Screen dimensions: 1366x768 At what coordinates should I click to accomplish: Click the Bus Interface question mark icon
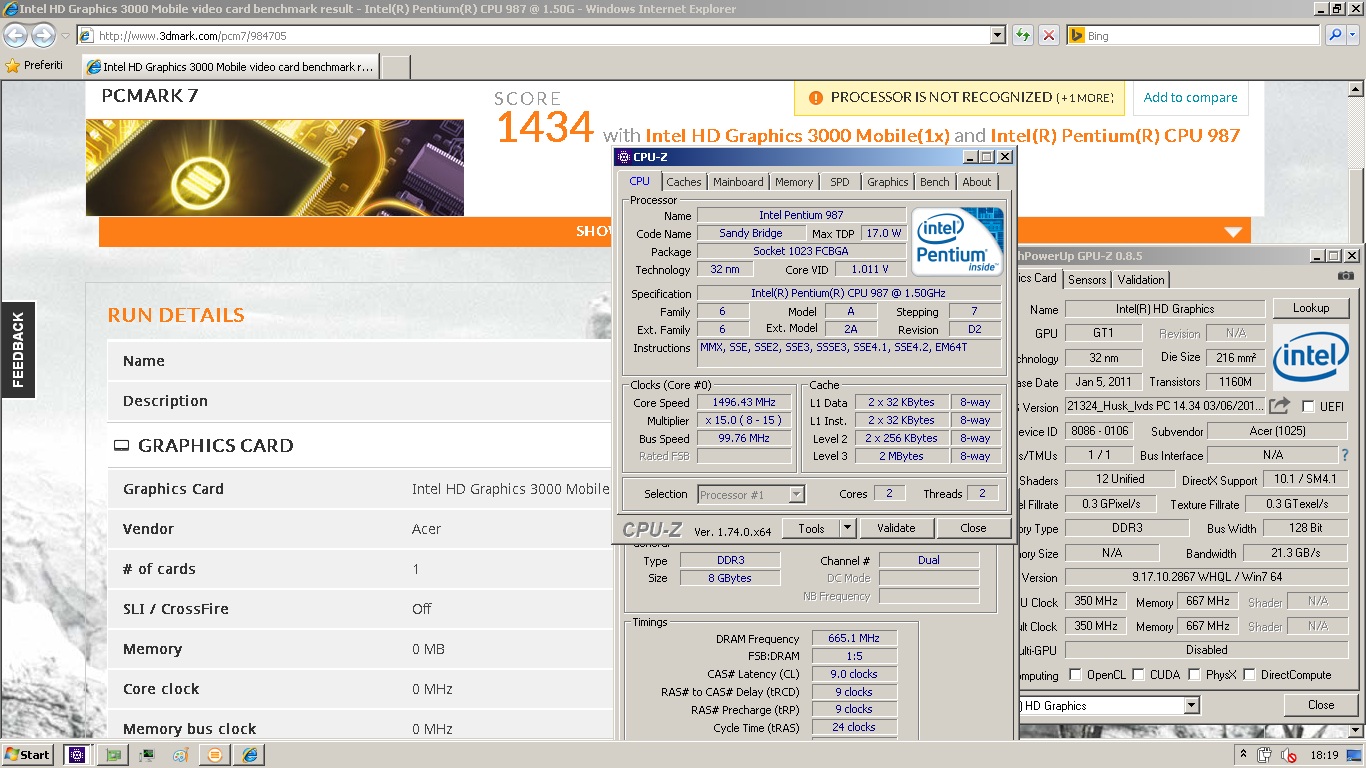[x=1345, y=455]
